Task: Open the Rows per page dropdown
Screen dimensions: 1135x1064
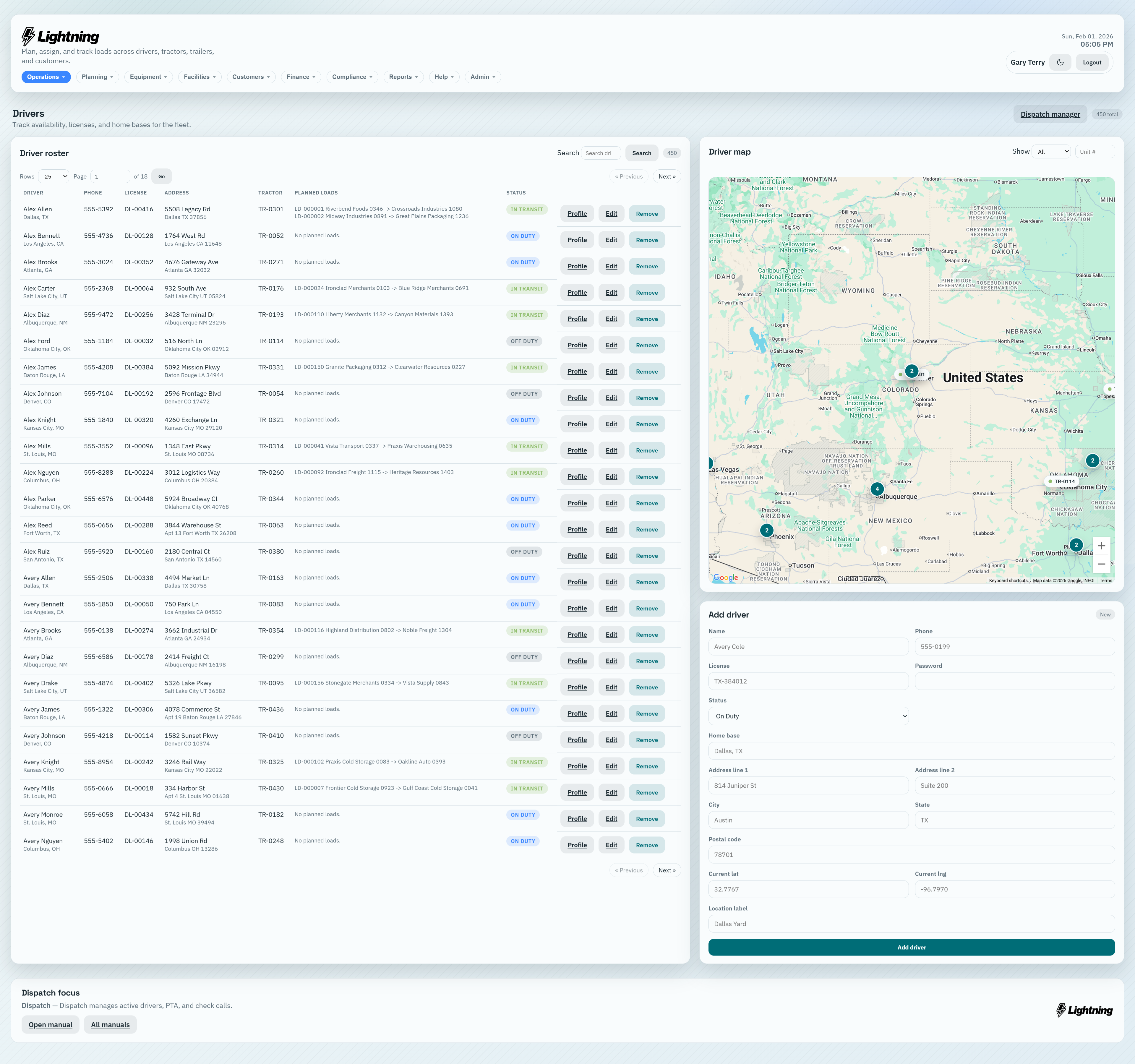Action: click(x=54, y=176)
